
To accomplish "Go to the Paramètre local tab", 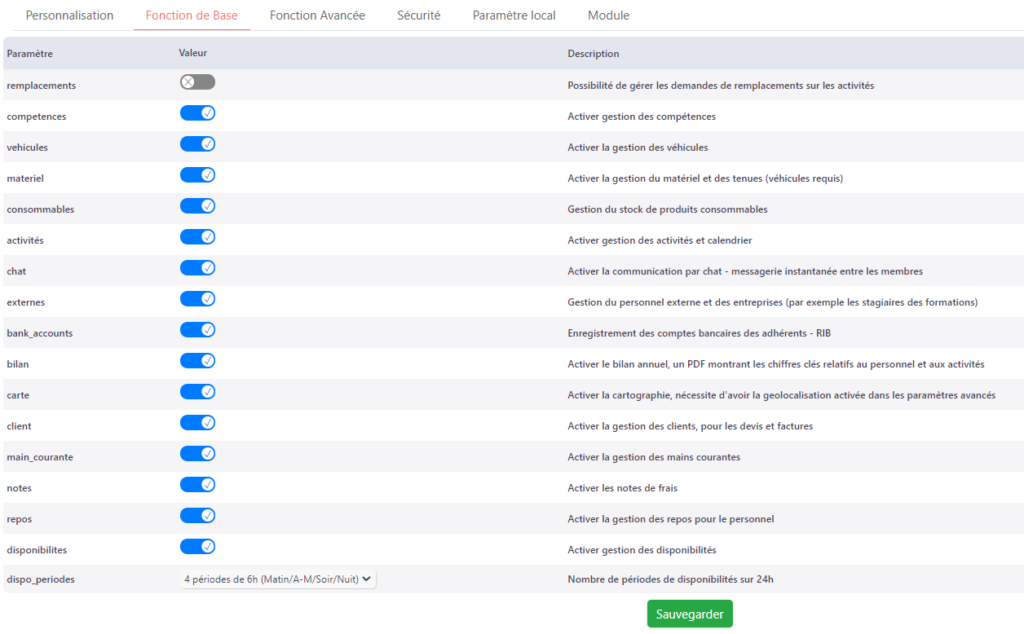I will (514, 15).
